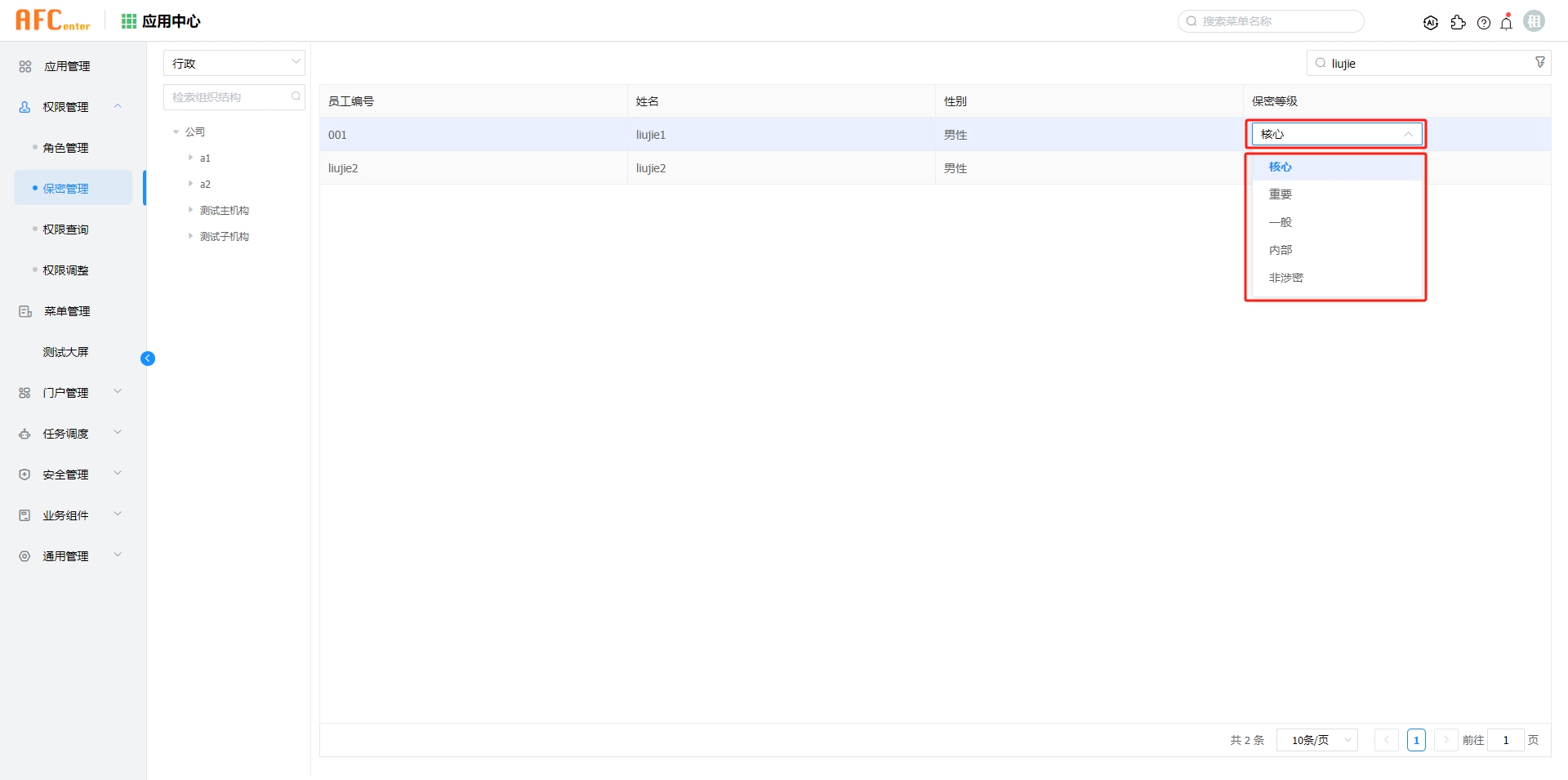
Task: Open the plugins puzzle-piece icon
Action: [x=1459, y=22]
